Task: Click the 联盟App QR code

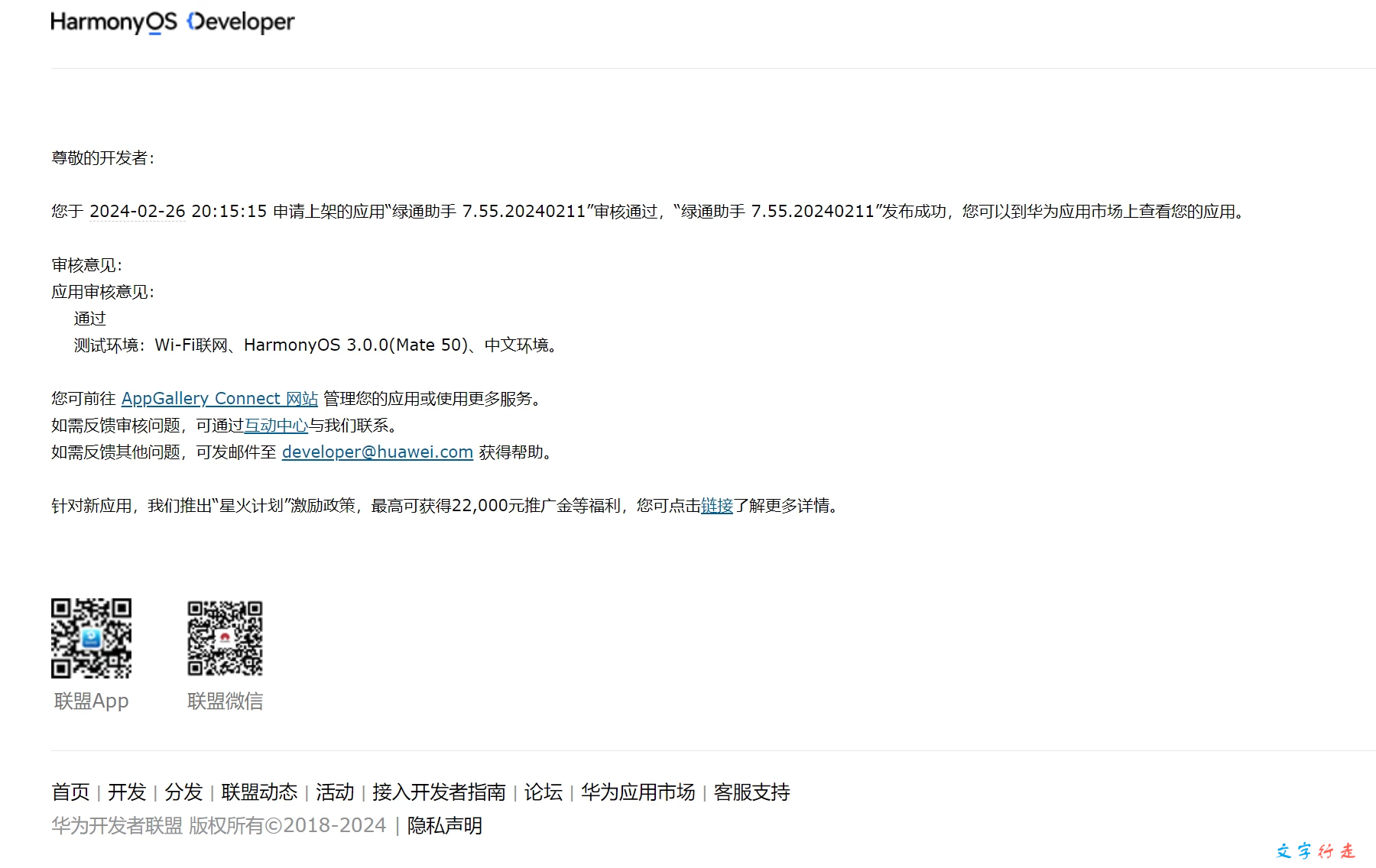Action: click(x=91, y=638)
